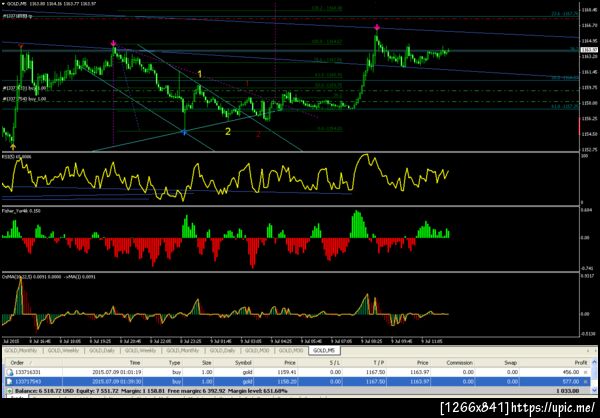Click the balance row icon beside Balance
The image size is (600, 418).
[9, 391]
